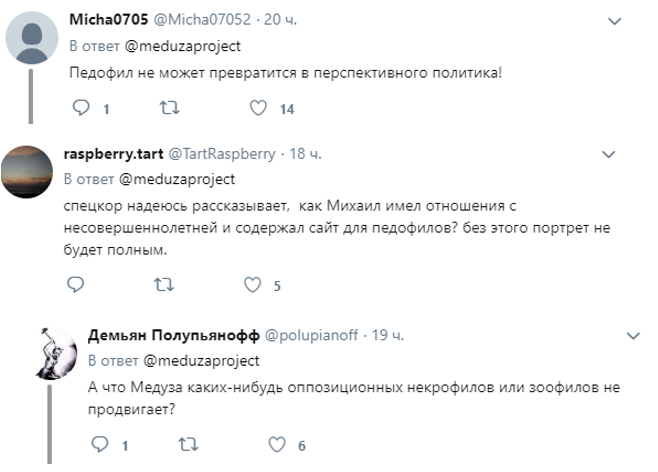
Task: Visit @TartRaspberry handle link
Action: coord(222,154)
